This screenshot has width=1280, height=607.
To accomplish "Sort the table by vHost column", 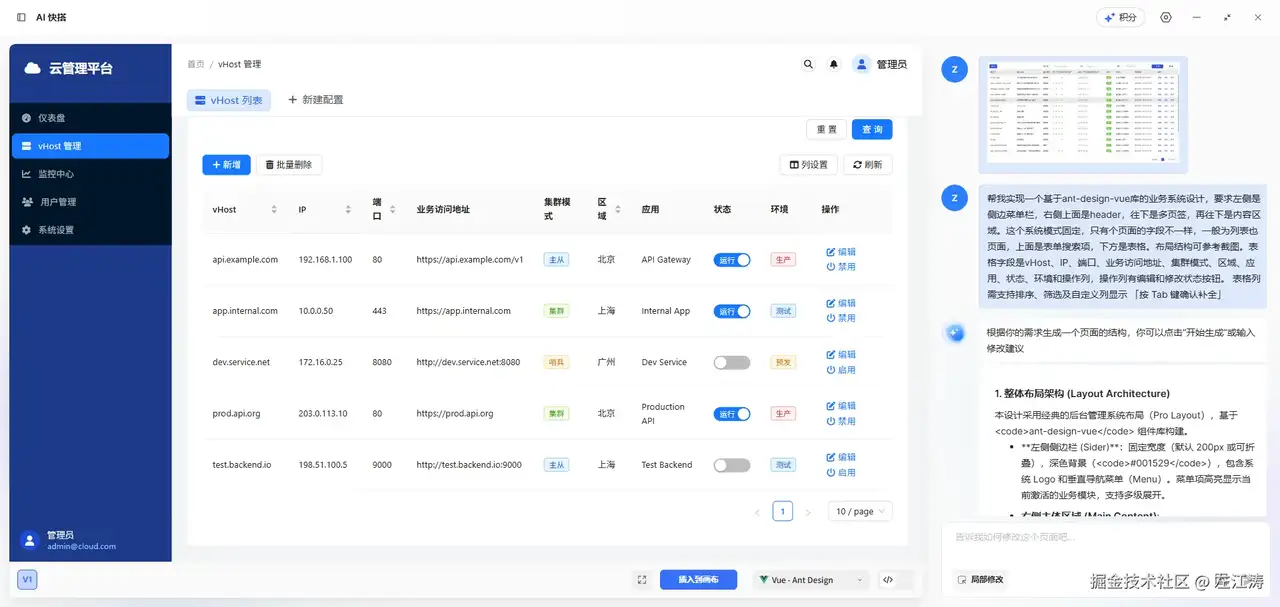I will (x=274, y=209).
